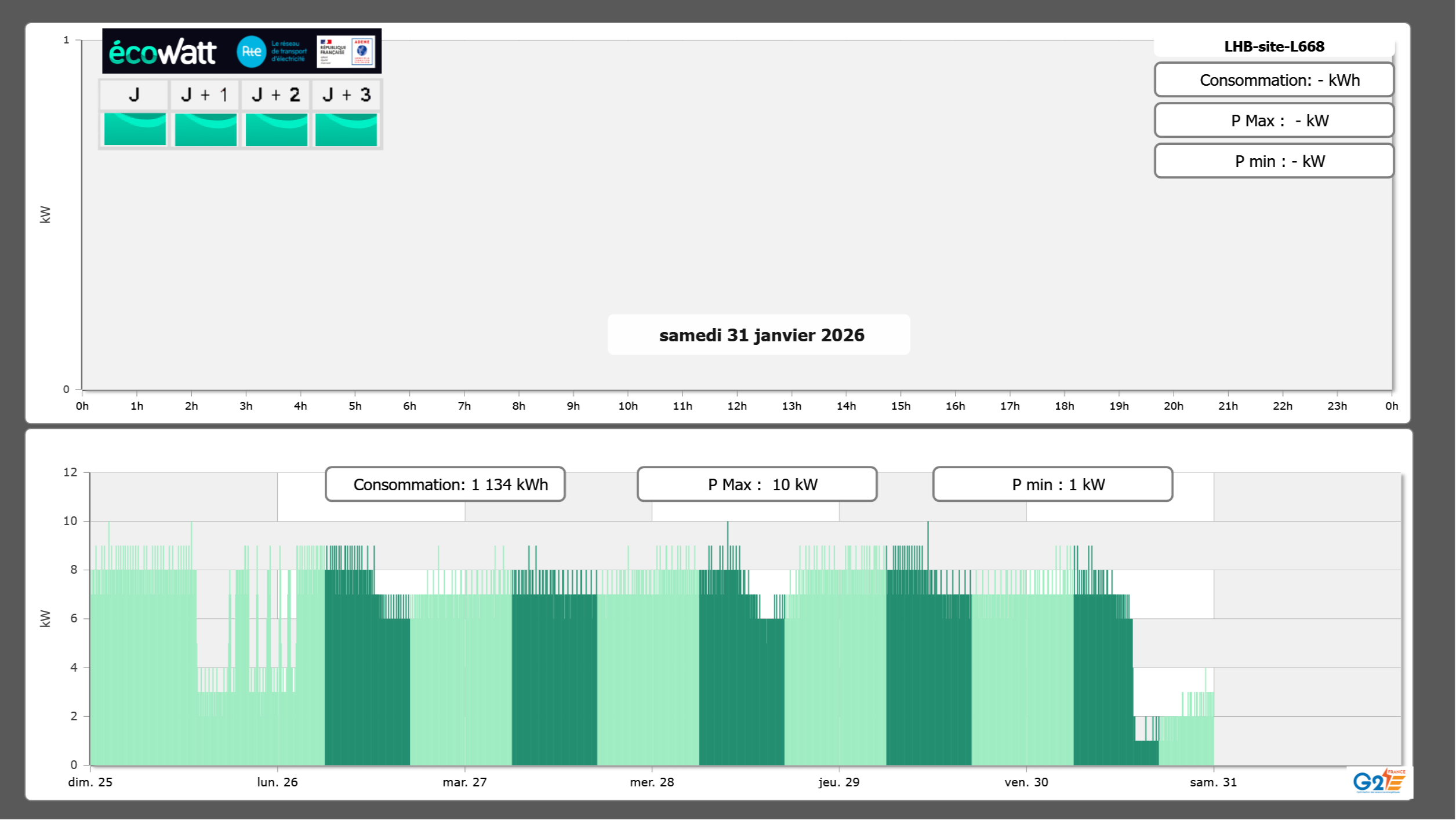1456x820 pixels.
Task: Click the 12h tick on the hourly axis
Action: 737,406
